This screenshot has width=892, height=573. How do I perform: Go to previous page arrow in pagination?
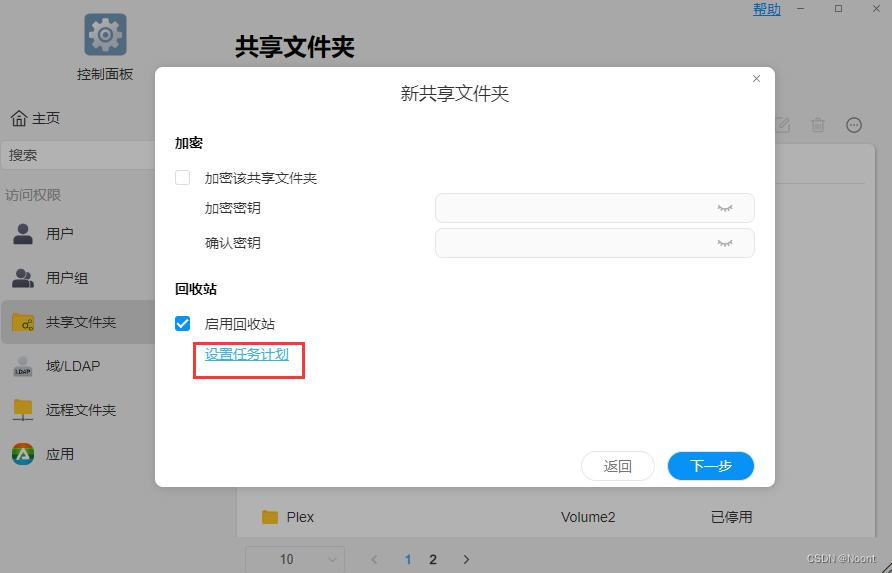click(x=375, y=559)
